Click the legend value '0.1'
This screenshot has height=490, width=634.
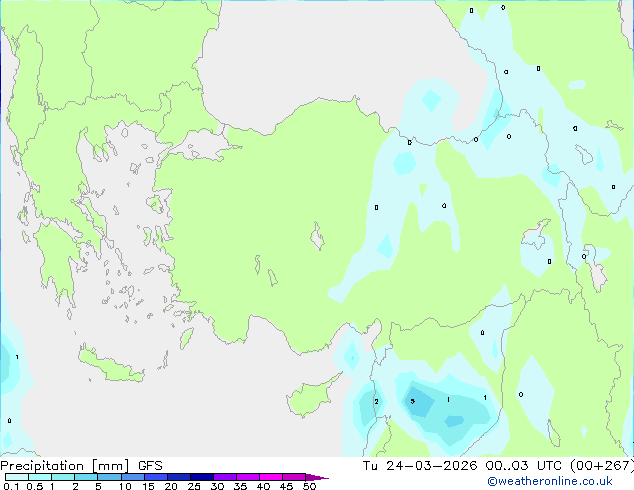coord(11,486)
